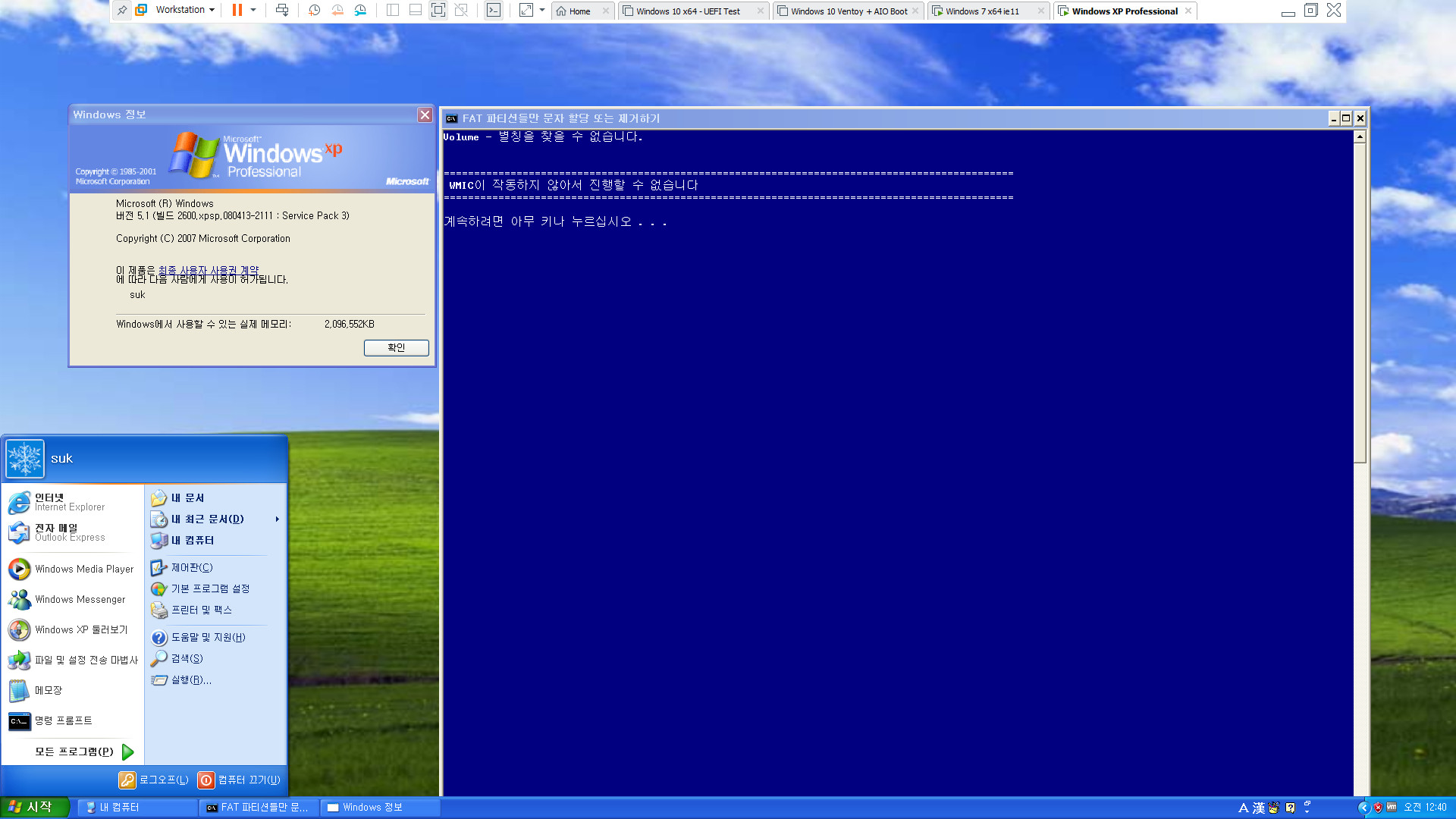Open Windows Messenger
The width and height of the screenshot is (1456, 819).
click(80, 599)
